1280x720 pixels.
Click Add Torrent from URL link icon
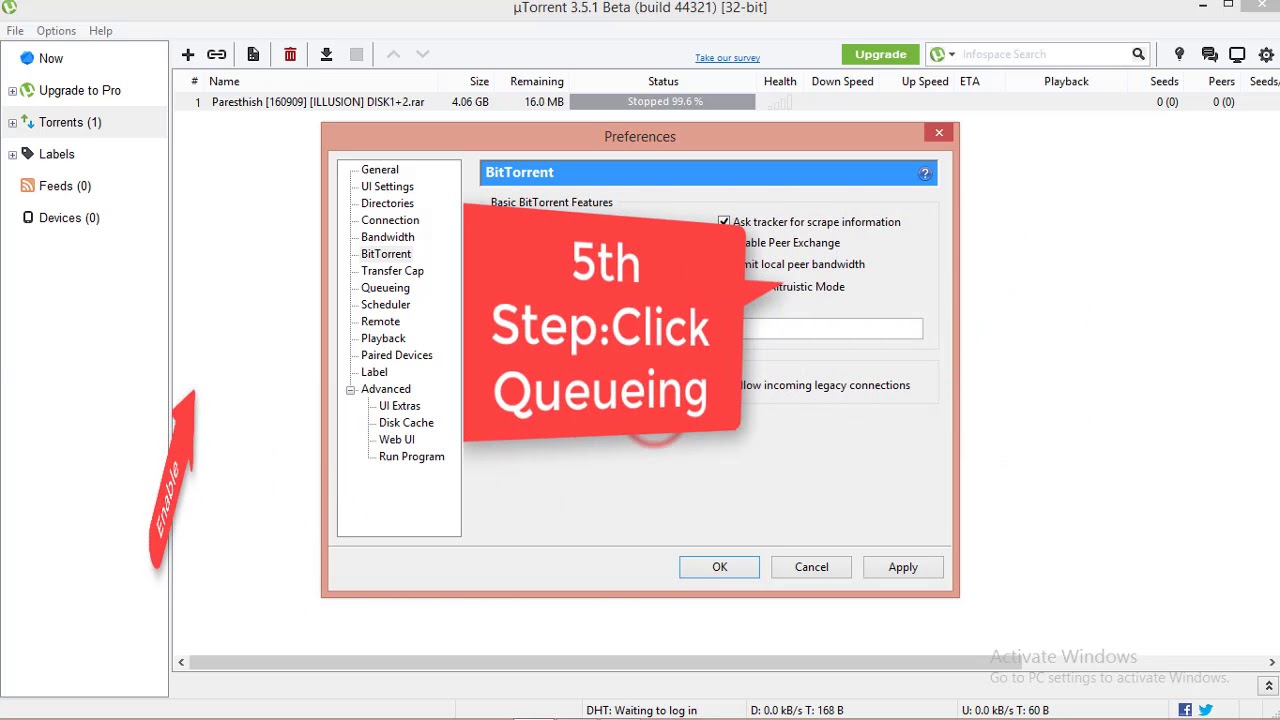click(216, 55)
